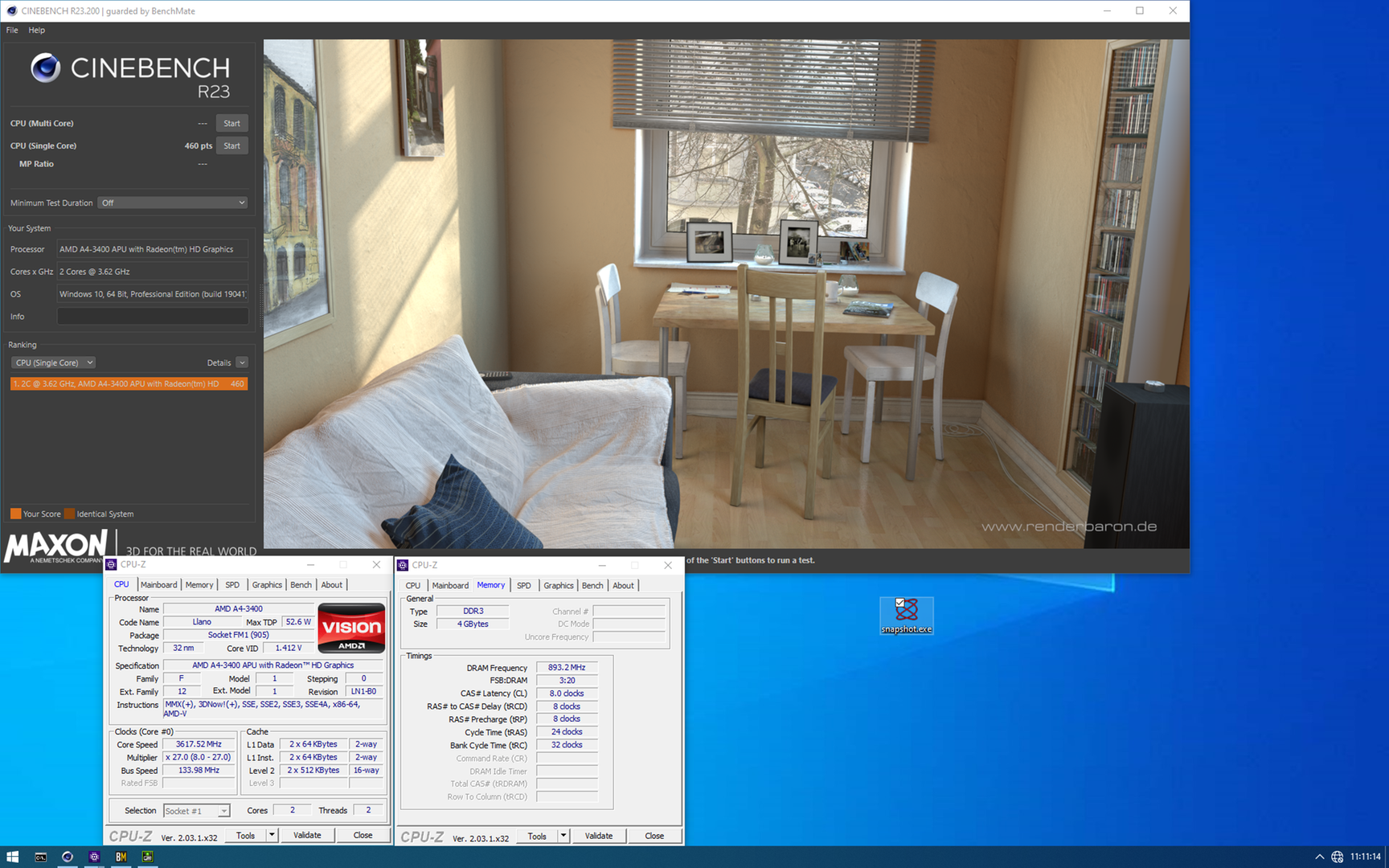Image resolution: width=1389 pixels, height=868 pixels.
Task: Click the DRAM Frequency value 893.2 MHz
Action: (567, 668)
